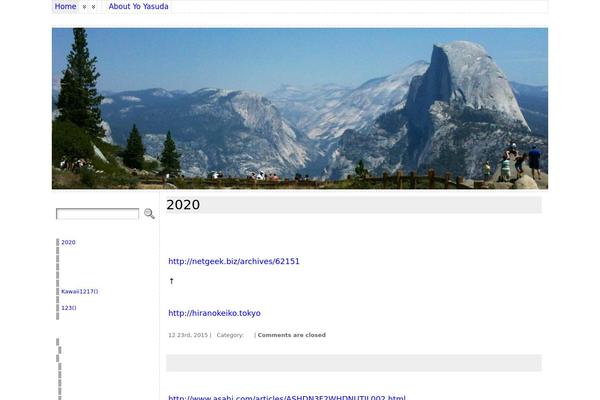Click the gray bullet marker beside sidebar 2020

tap(58, 242)
